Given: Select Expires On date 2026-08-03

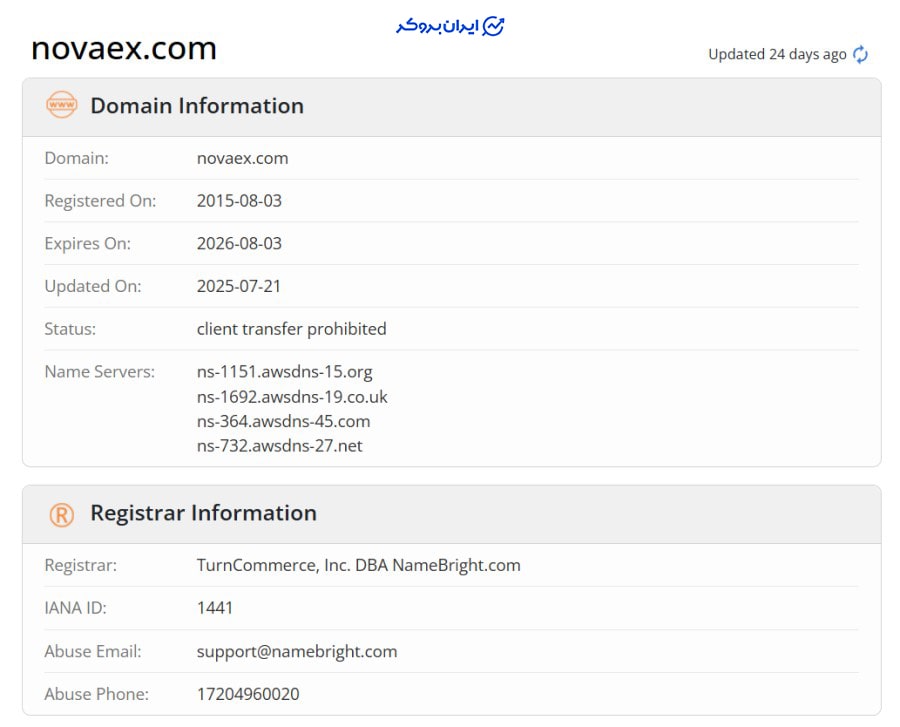Looking at the screenshot, I should pos(239,243).
